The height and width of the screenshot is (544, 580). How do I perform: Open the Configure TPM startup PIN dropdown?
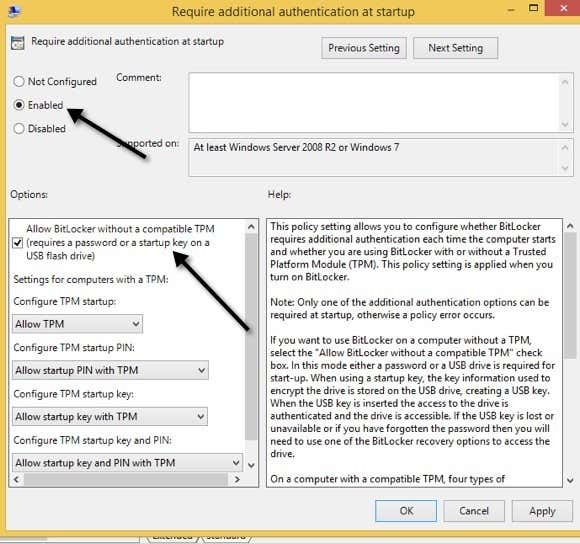tap(110, 370)
